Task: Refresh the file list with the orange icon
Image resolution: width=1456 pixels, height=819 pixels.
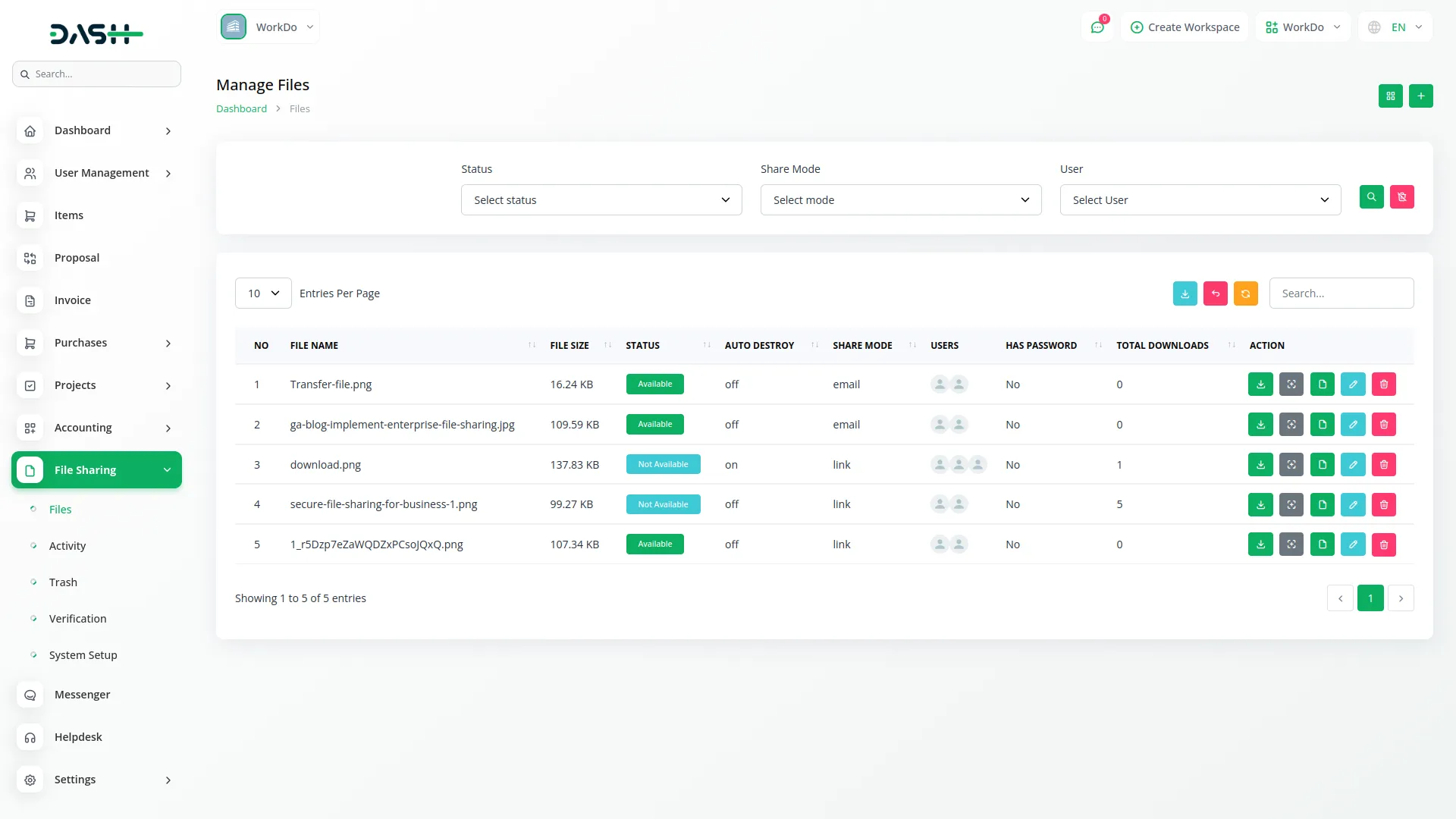Action: [1245, 293]
